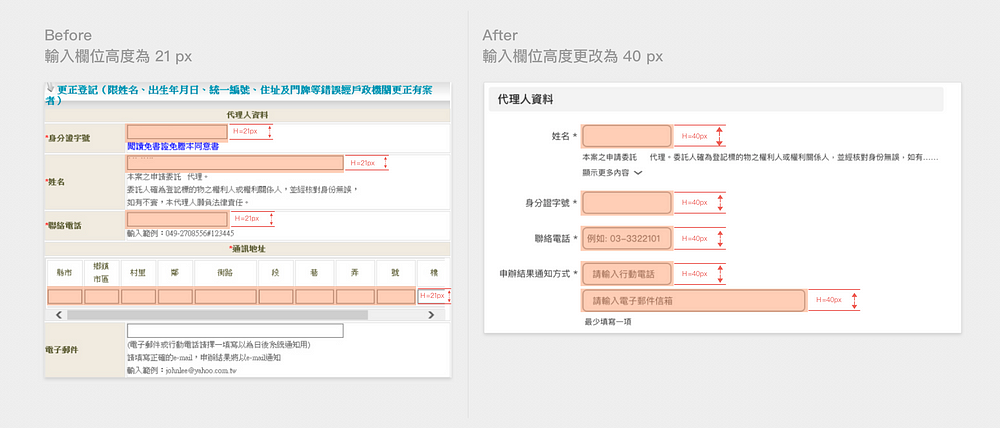Viewport: 1000px width, 428px height.
Task: Click the input under the 鄉鎮市區 column
Action: point(101,297)
